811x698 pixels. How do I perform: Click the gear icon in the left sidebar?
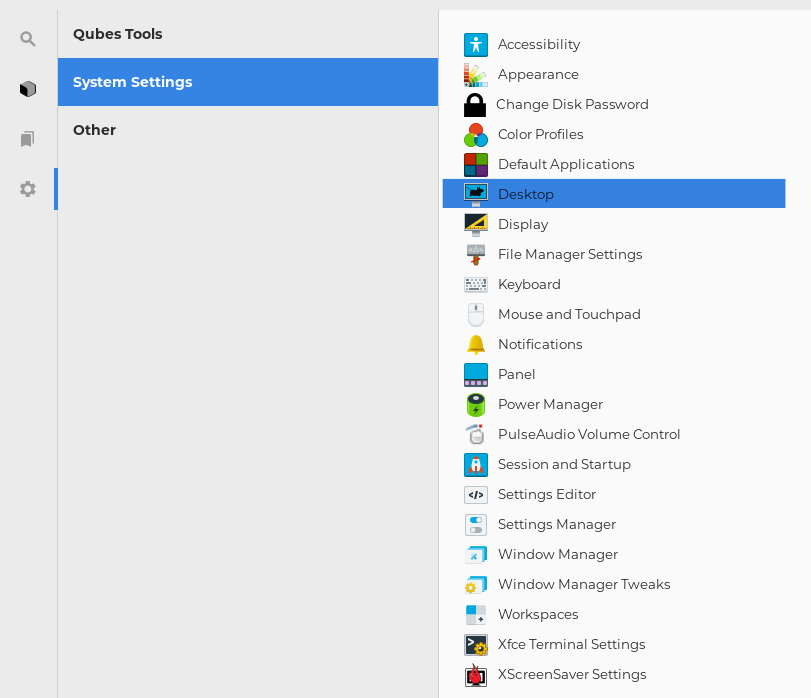click(x=27, y=188)
